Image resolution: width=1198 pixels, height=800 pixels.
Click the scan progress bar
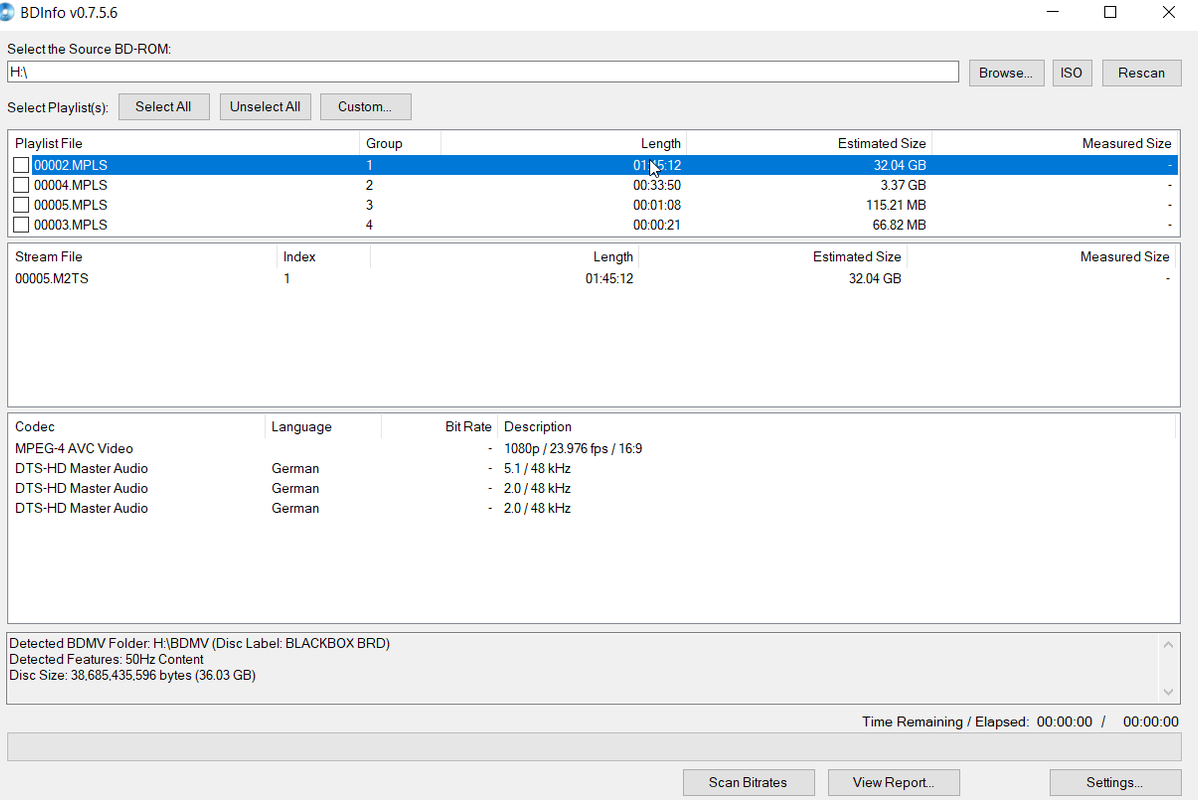pos(594,747)
